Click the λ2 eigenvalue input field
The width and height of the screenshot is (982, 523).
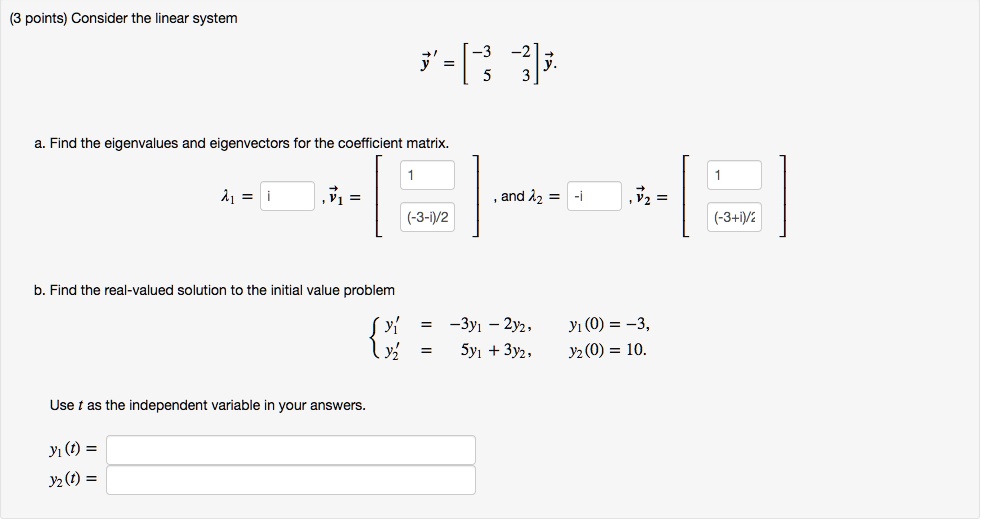point(594,197)
